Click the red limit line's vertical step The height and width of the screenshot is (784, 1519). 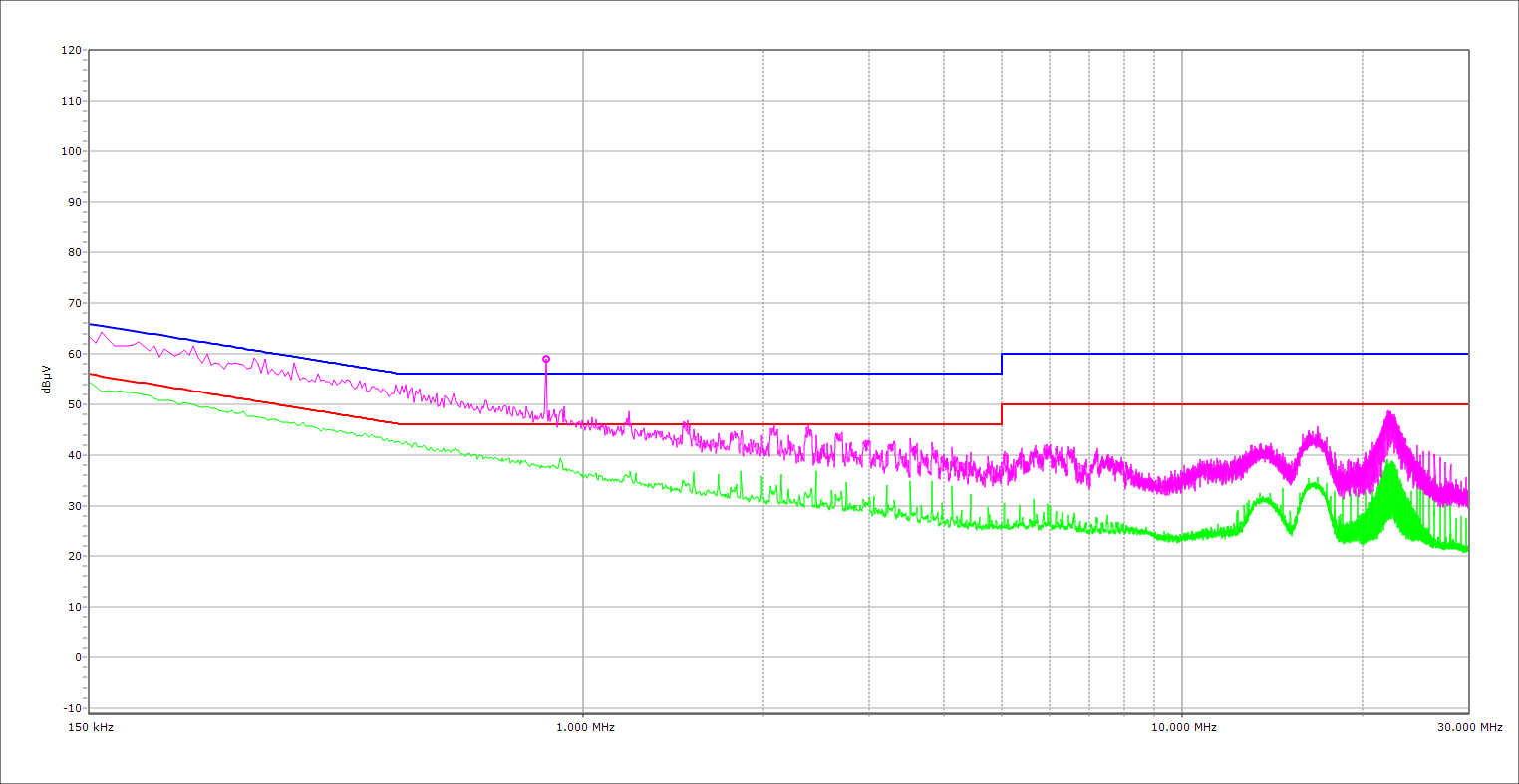click(x=1002, y=414)
